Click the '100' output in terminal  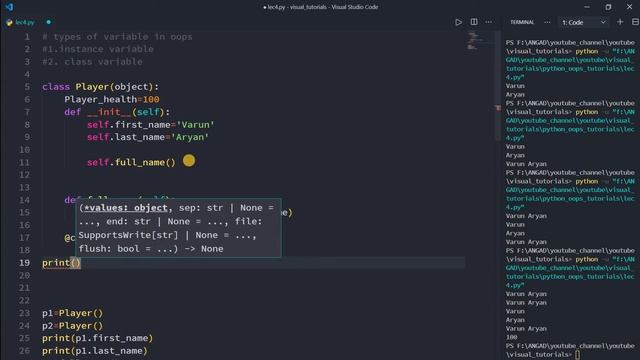pyautogui.click(x=511, y=337)
